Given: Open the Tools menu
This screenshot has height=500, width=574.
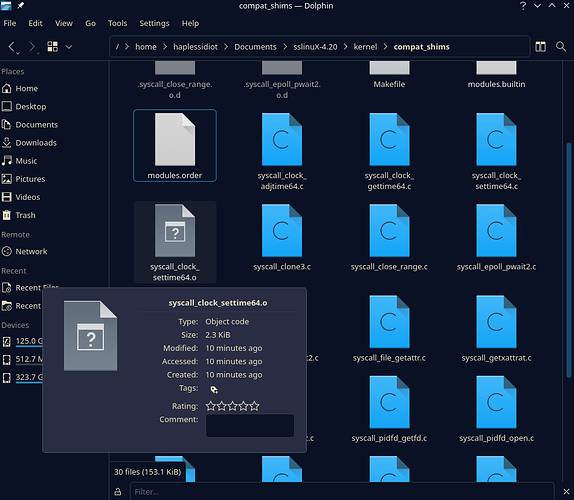Looking at the screenshot, I should coord(118,23).
